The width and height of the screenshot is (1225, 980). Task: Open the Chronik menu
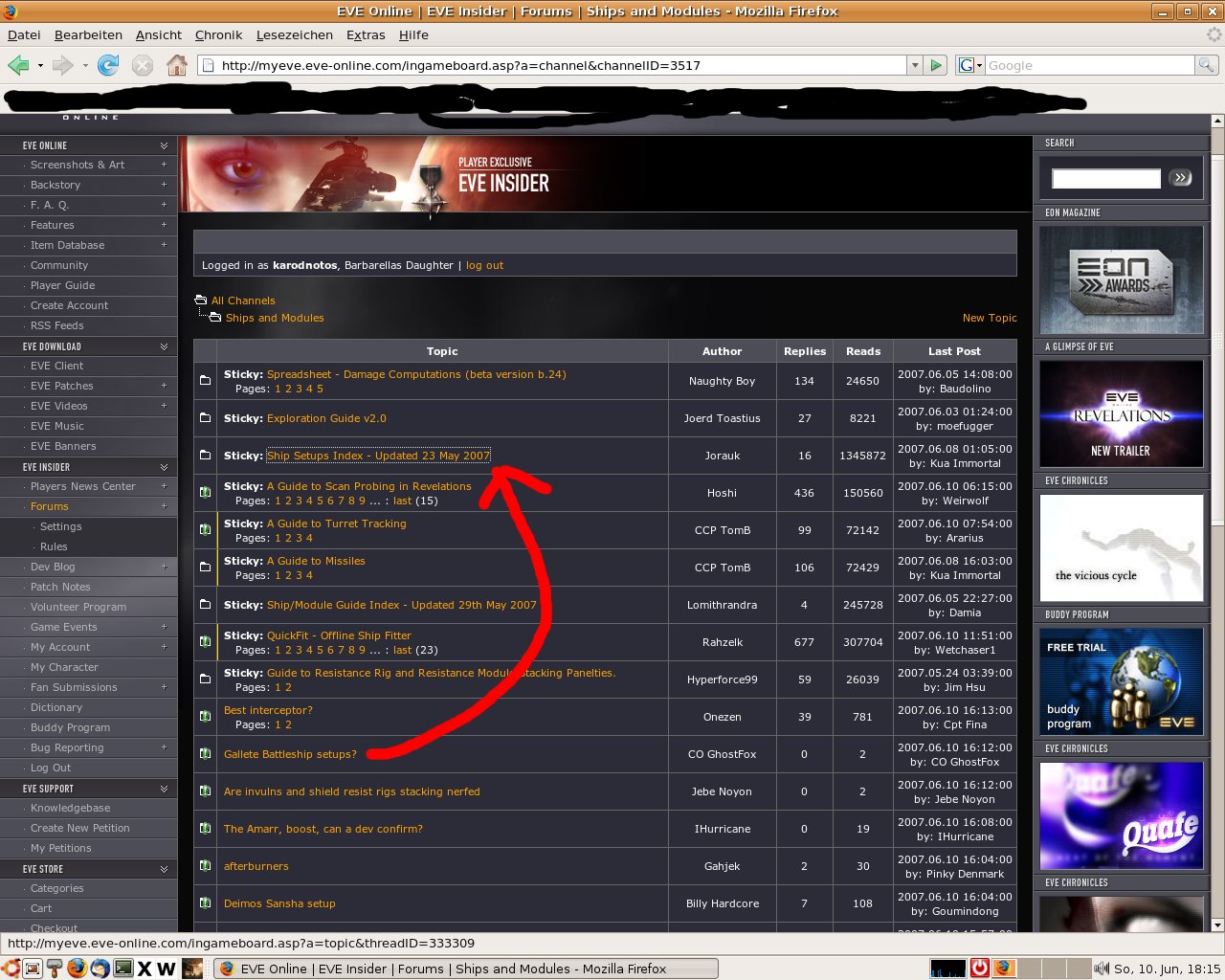pos(218,34)
